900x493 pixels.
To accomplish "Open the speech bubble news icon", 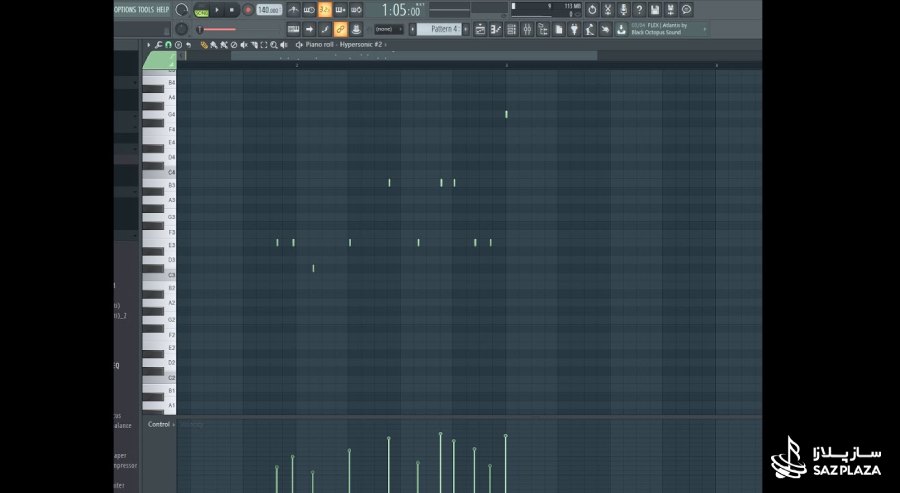I will [x=686, y=10].
